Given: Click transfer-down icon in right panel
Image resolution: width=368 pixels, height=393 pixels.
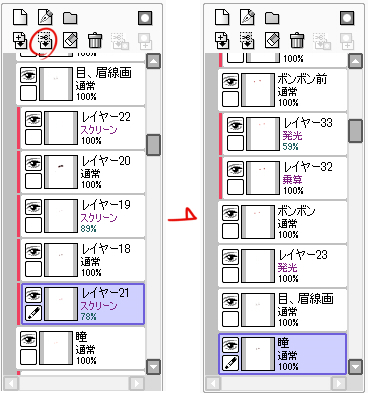Looking at the screenshot, I should click(x=222, y=41).
